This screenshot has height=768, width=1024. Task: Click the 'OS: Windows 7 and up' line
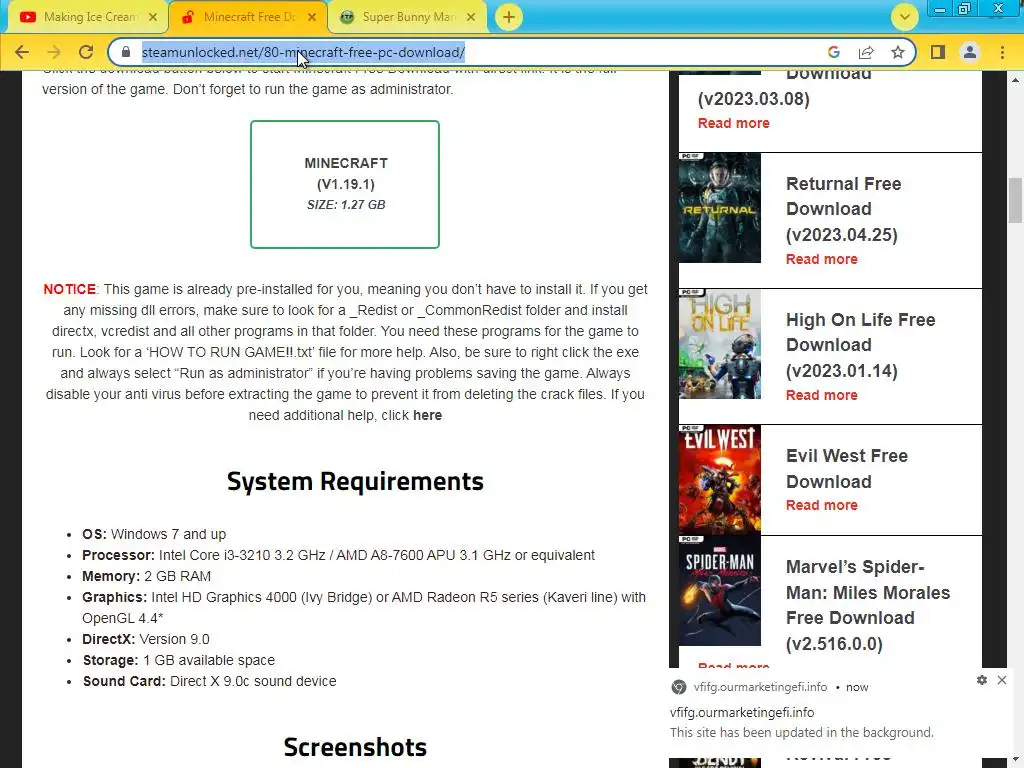(154, 534)
